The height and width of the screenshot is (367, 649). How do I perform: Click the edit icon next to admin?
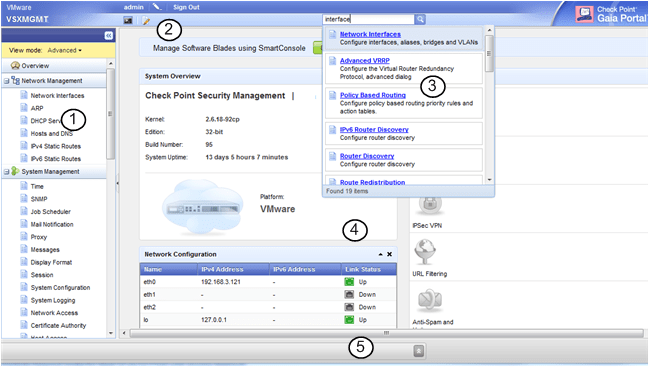(x=156, y=7)
